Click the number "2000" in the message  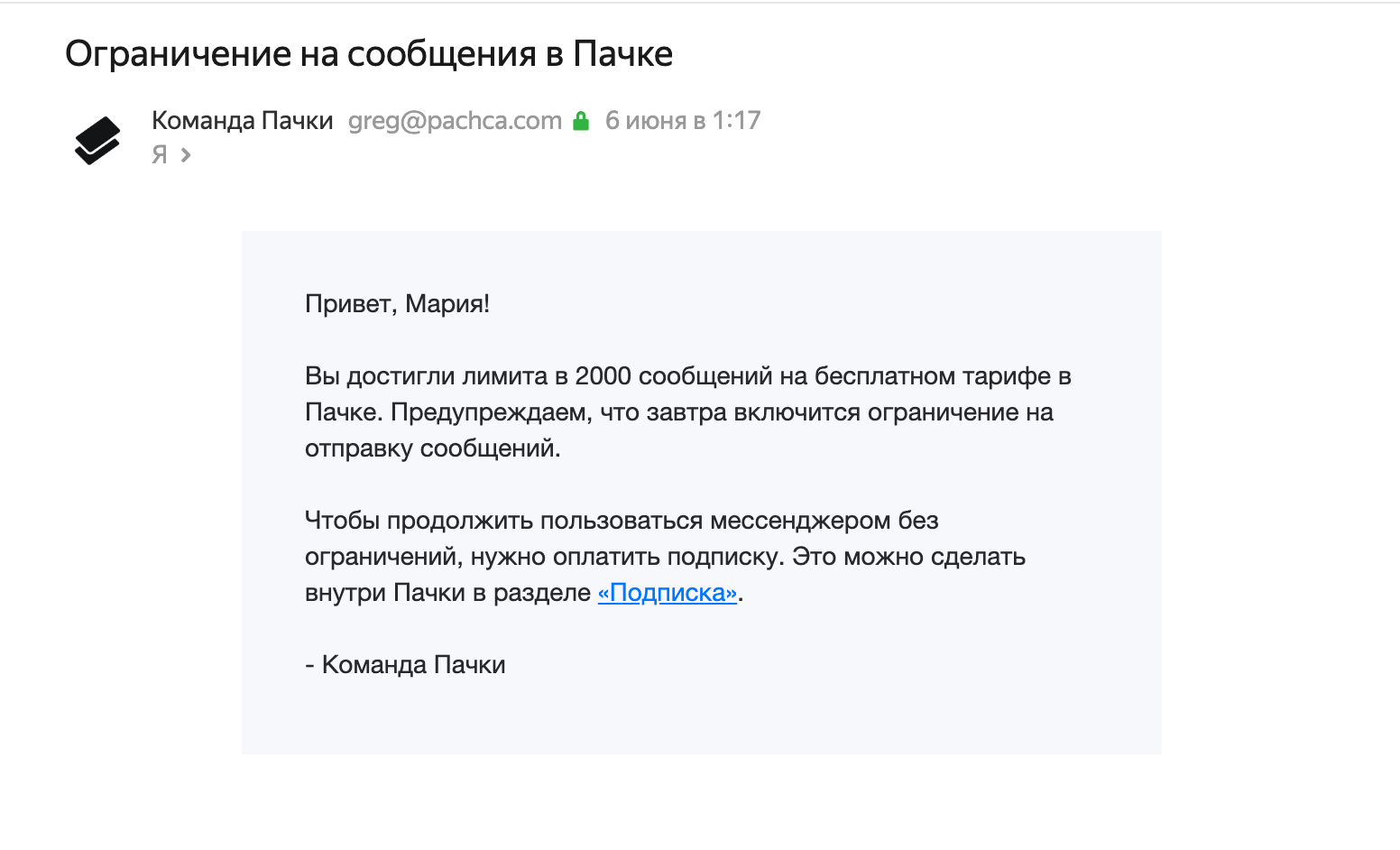point(603,376)
